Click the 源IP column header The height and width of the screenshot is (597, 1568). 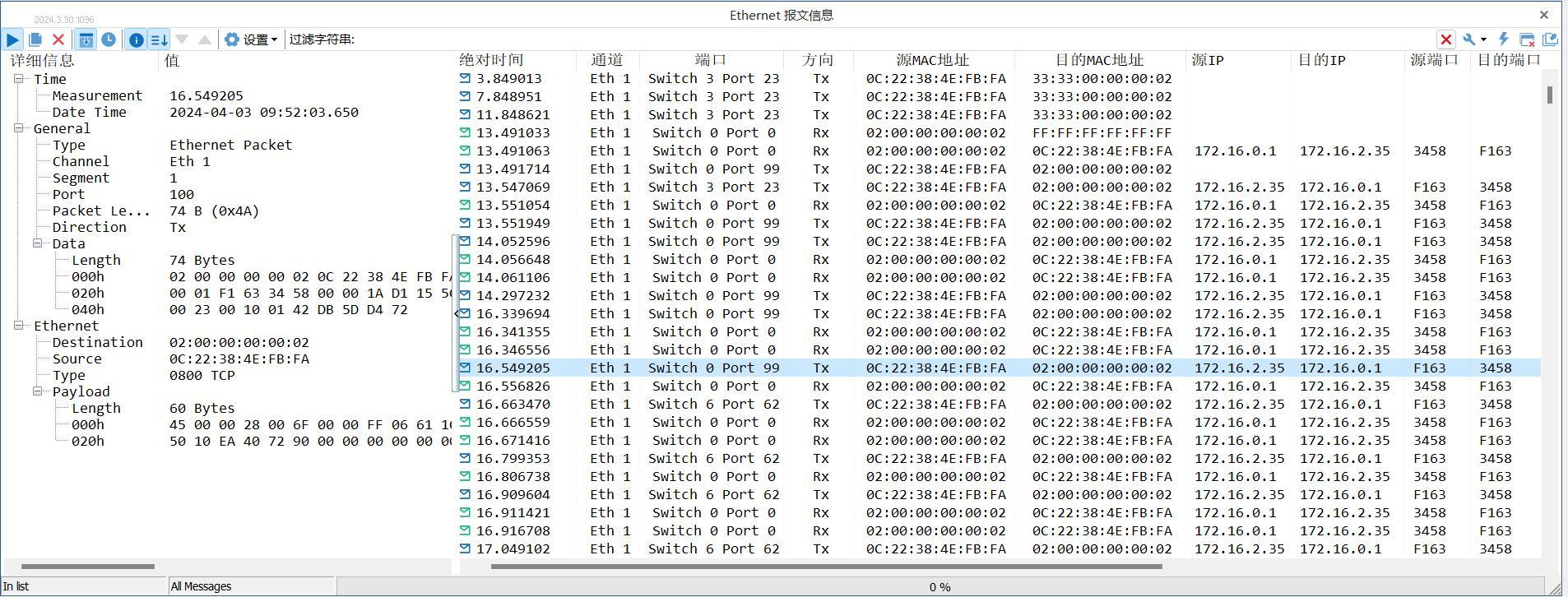tap(1237, 60)
